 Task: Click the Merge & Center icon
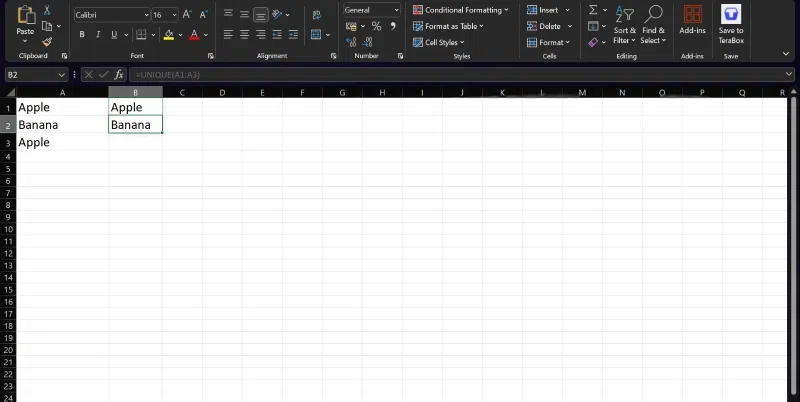click(x=316, y=35)
